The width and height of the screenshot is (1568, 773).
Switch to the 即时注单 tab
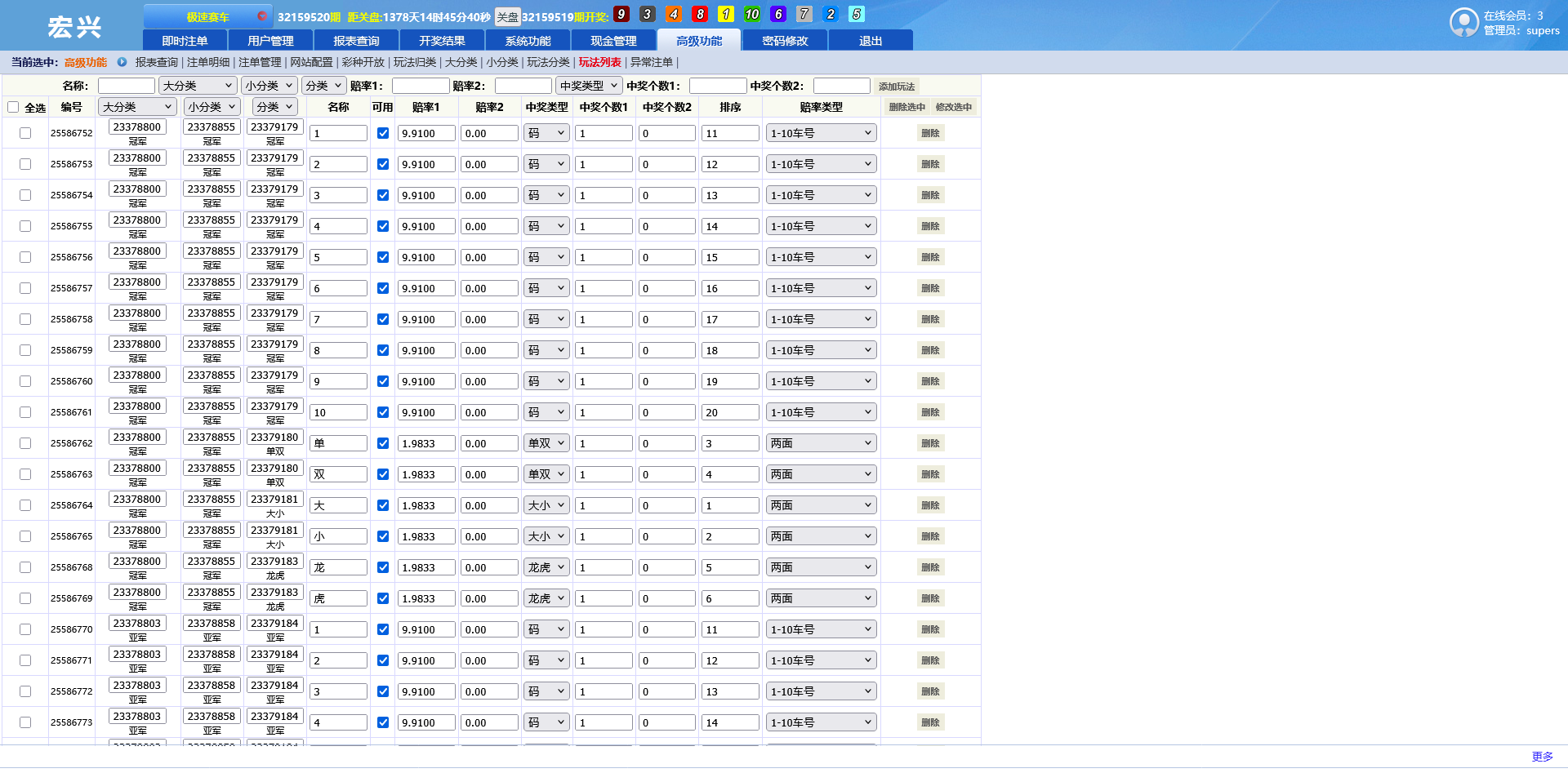click(x=185, y=41)
